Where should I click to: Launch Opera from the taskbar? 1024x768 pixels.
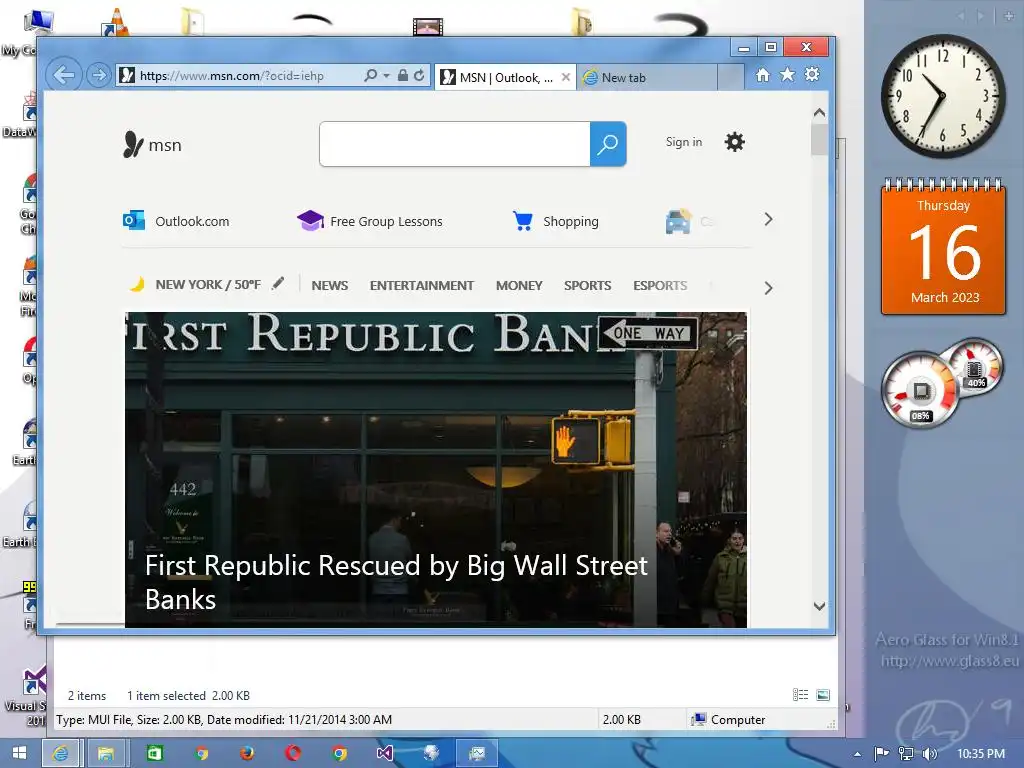tap(293, 753)
